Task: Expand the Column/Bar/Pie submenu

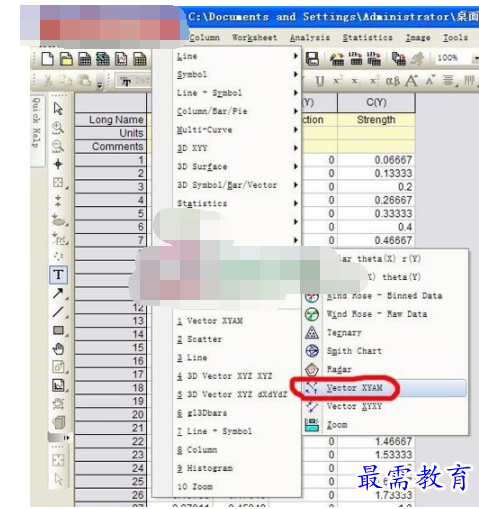Action: click(236, 111)
